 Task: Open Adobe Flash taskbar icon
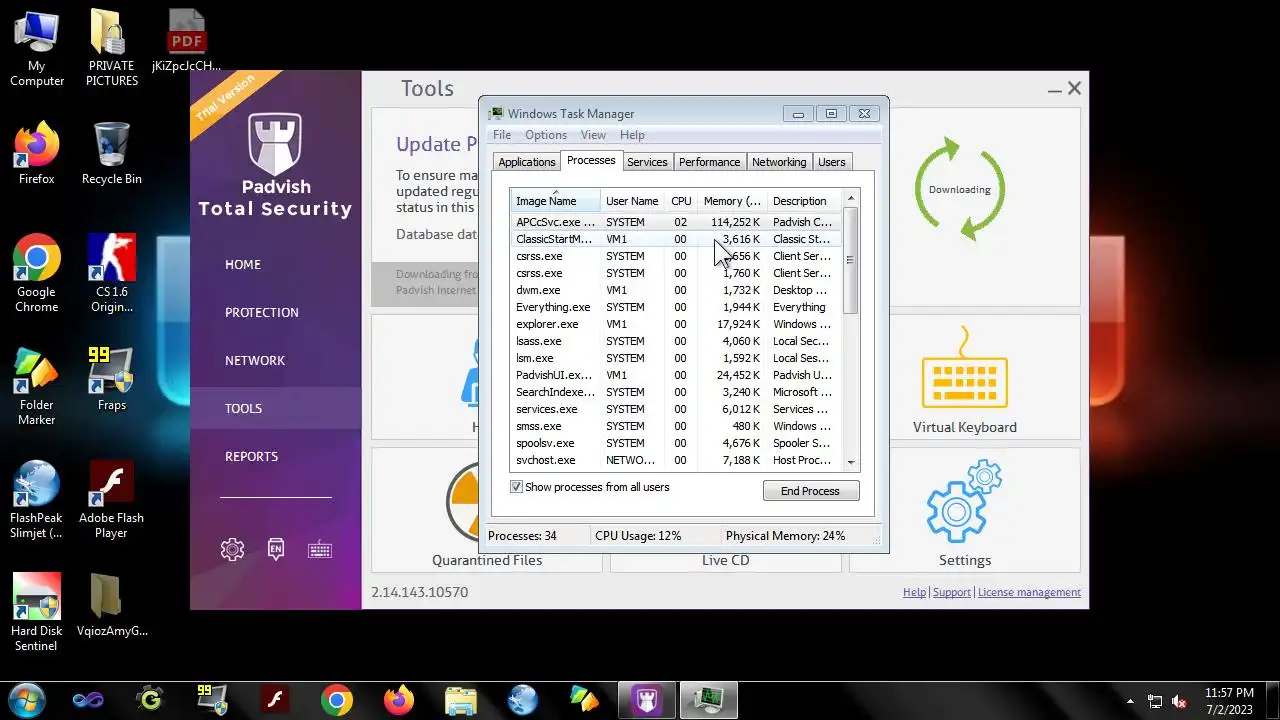[275, 700]
